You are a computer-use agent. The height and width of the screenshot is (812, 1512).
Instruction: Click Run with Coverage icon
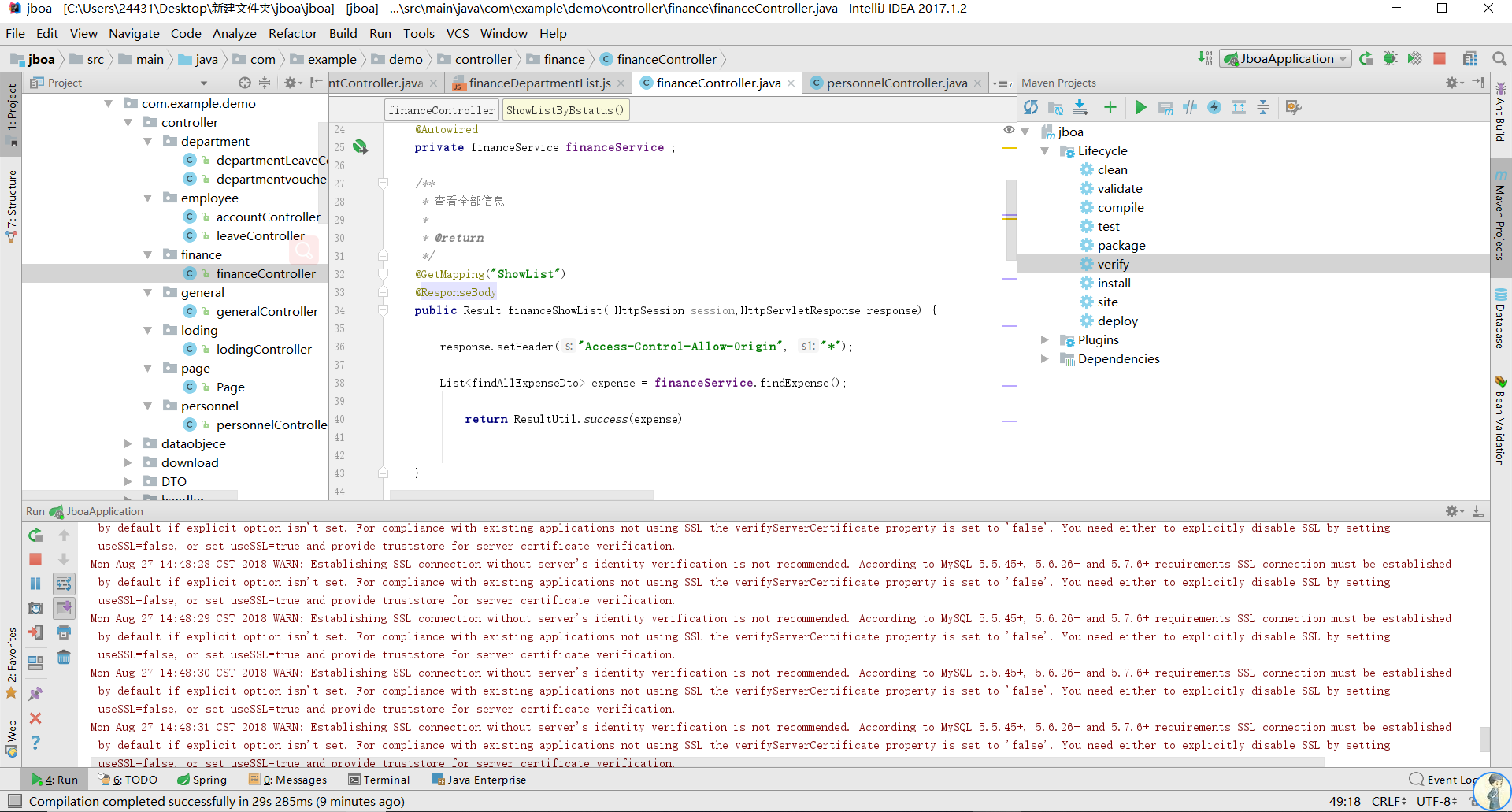(x=1415, y=59)
